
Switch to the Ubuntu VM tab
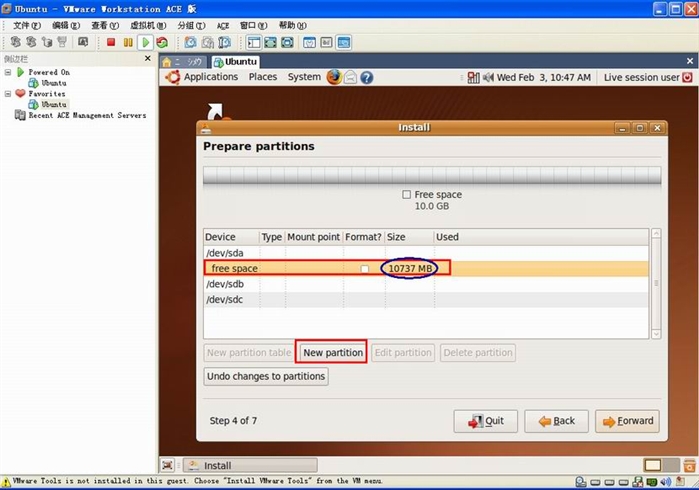235,62
